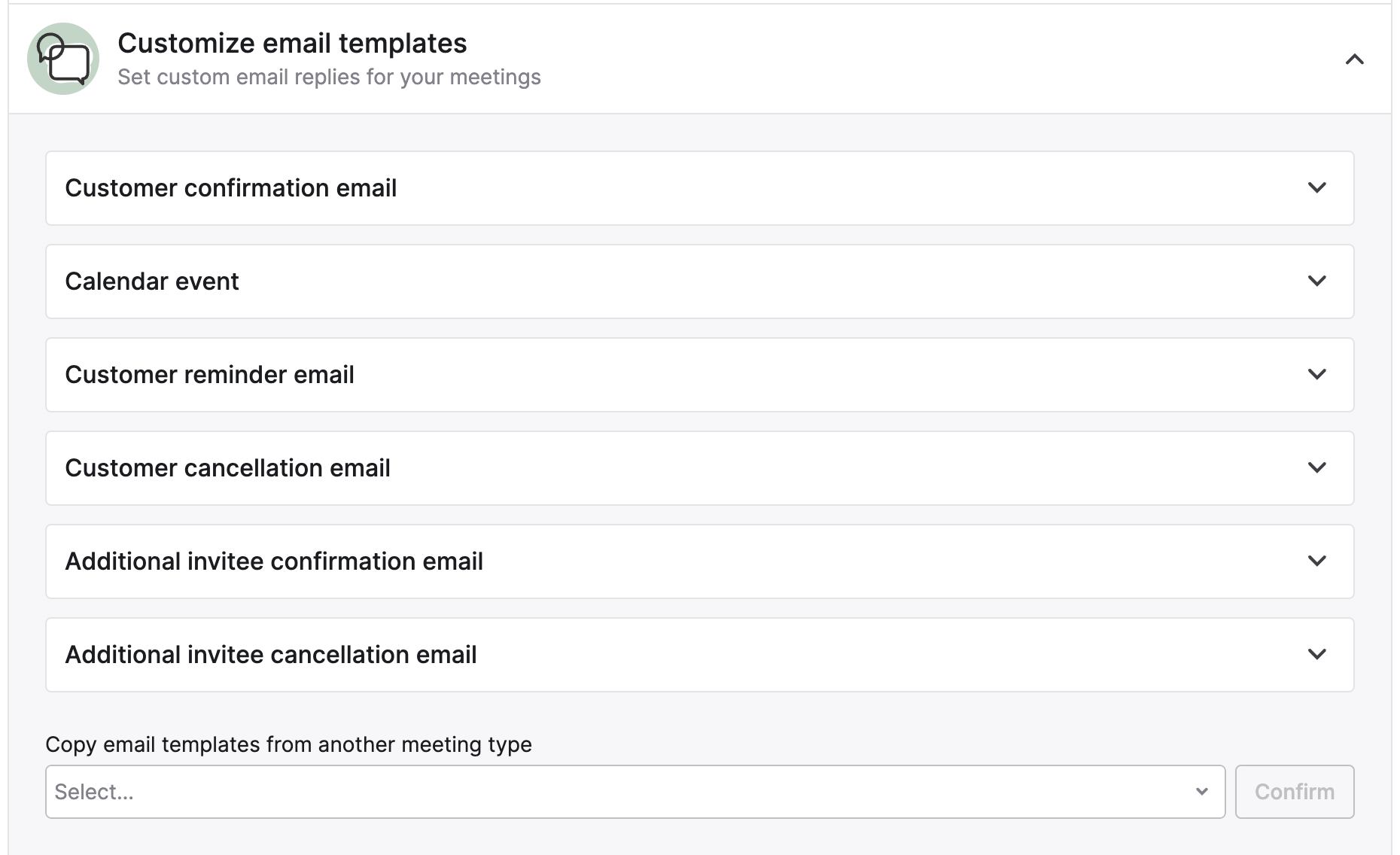Click chevron for Additional invitee confirmation email
The width and height of the screenshot is (1400, 855).
click(x=1316, y=561)
